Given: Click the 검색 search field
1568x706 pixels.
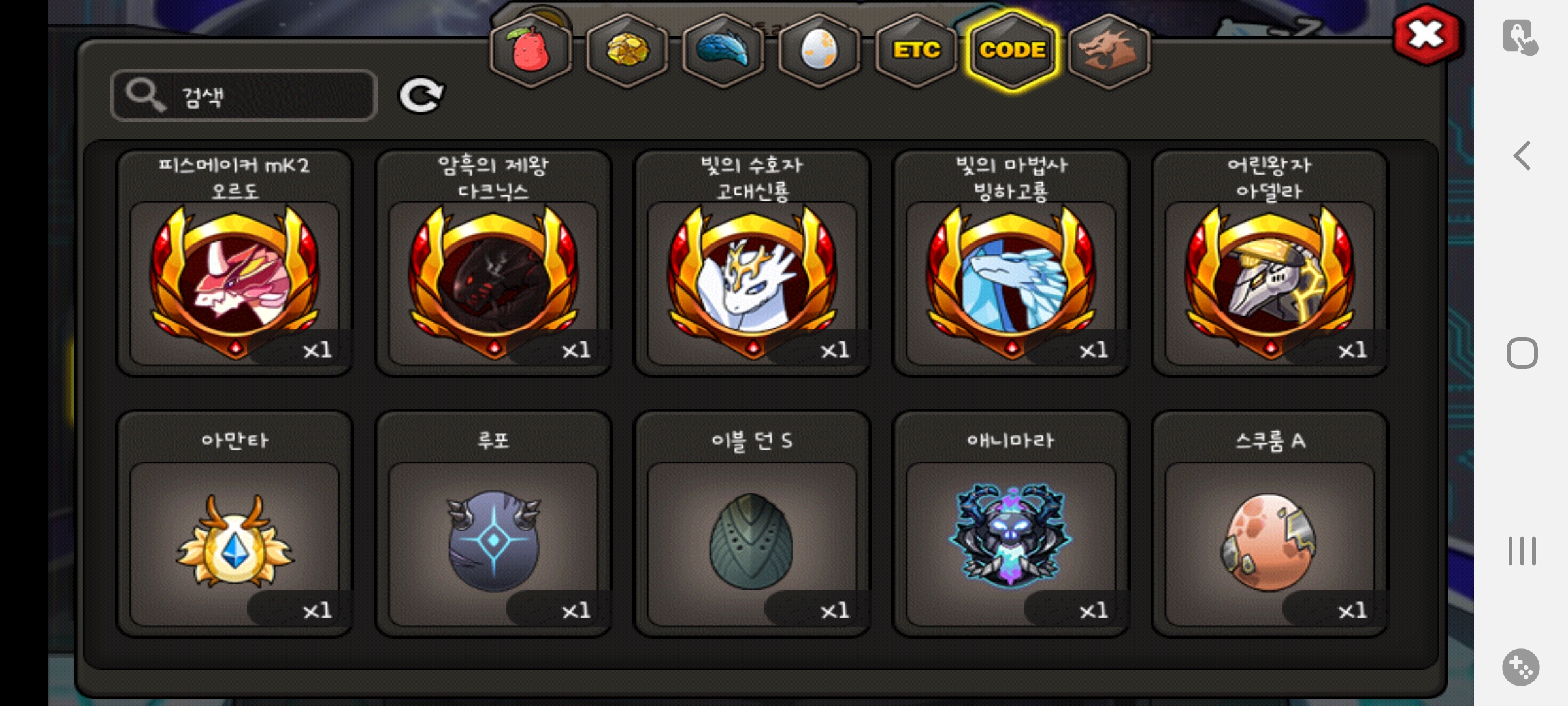Looking at the screenshot, I should (244, 95).
